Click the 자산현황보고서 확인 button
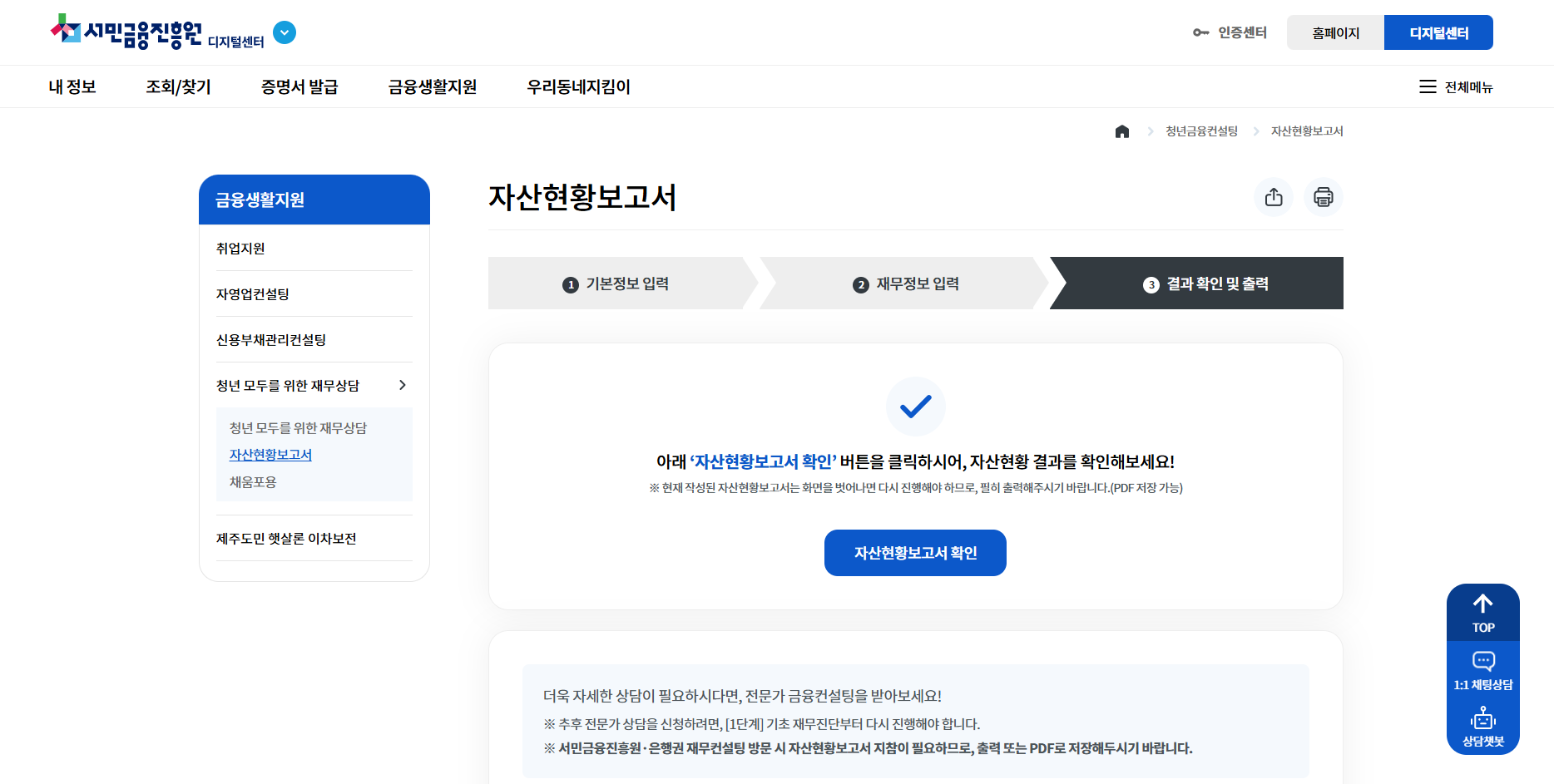This screenshot has height=784, width=1554. point(915,552)
